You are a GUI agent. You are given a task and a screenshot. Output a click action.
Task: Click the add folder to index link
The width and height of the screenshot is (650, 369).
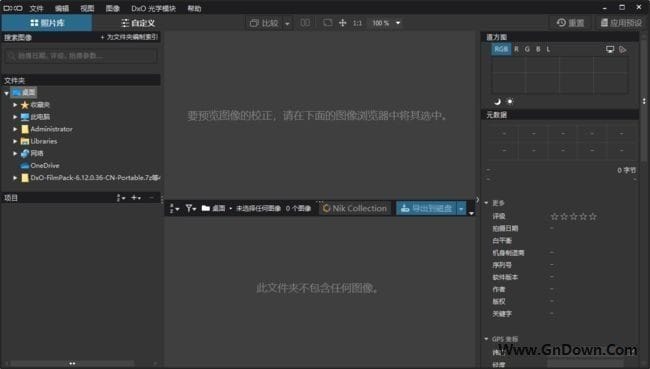coord(129,37)
